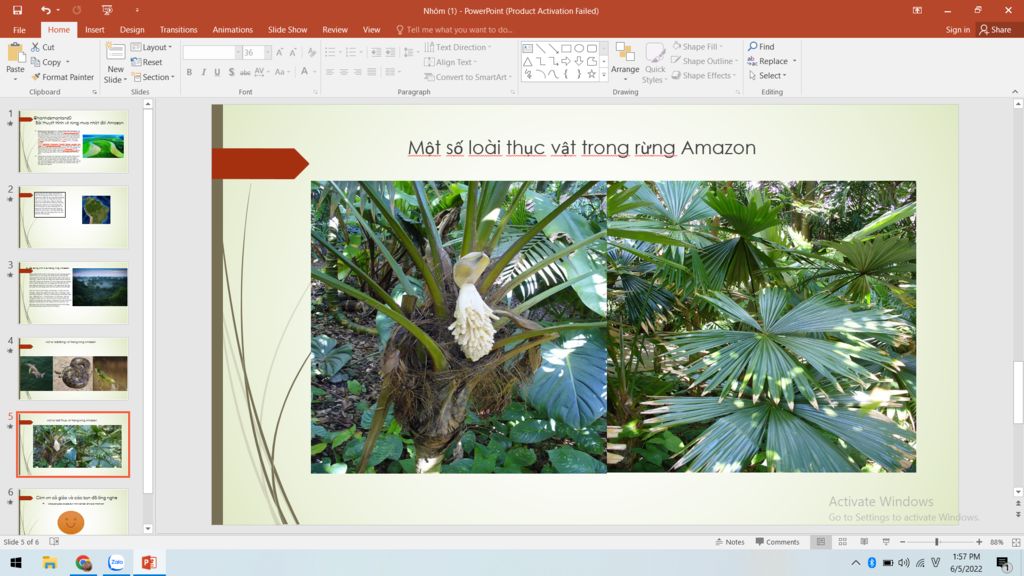Click Sign in link

pyautogui.click(x=957, y=29)
